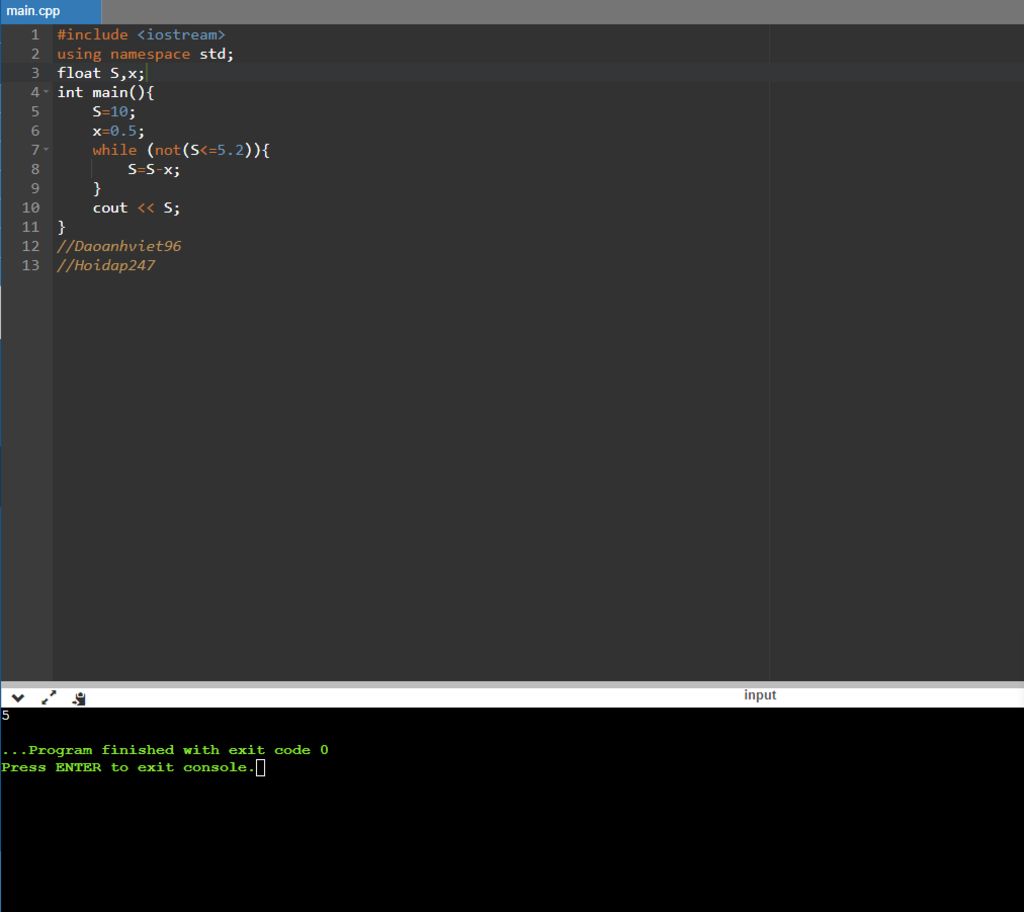Click the while (not(S<=5.2)) condition

pos(181,150)
